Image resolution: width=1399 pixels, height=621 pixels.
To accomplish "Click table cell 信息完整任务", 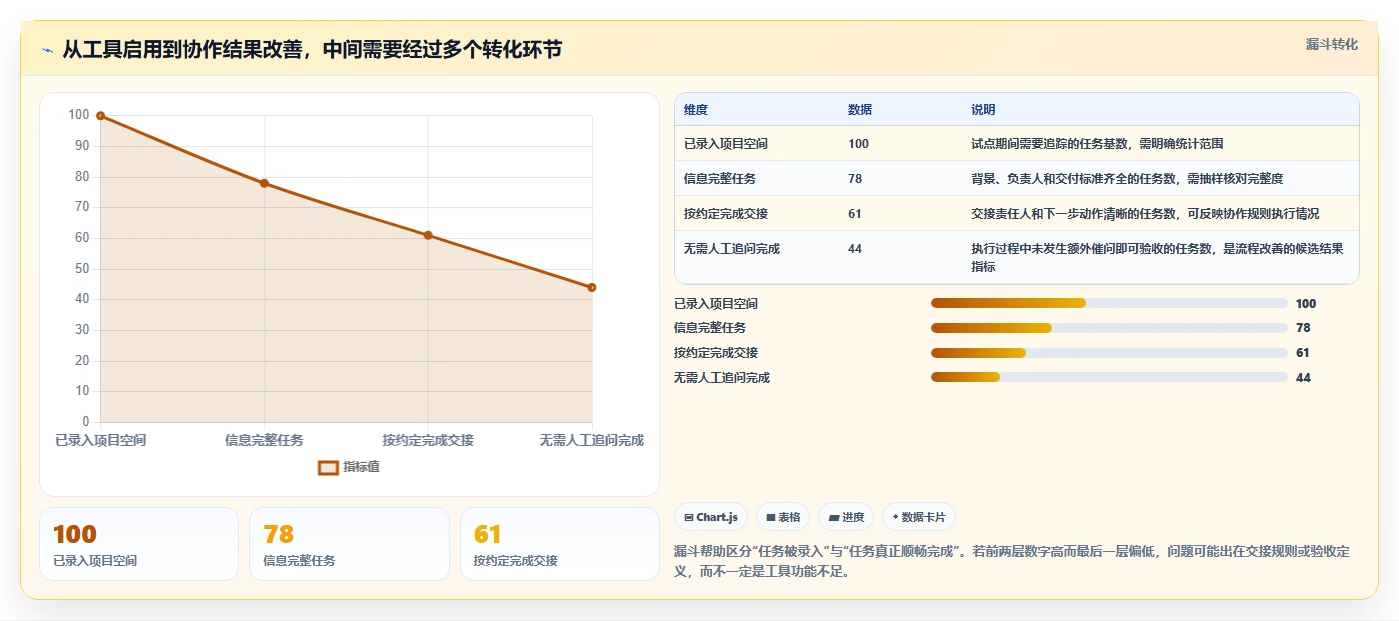I will tap(720, 179).
